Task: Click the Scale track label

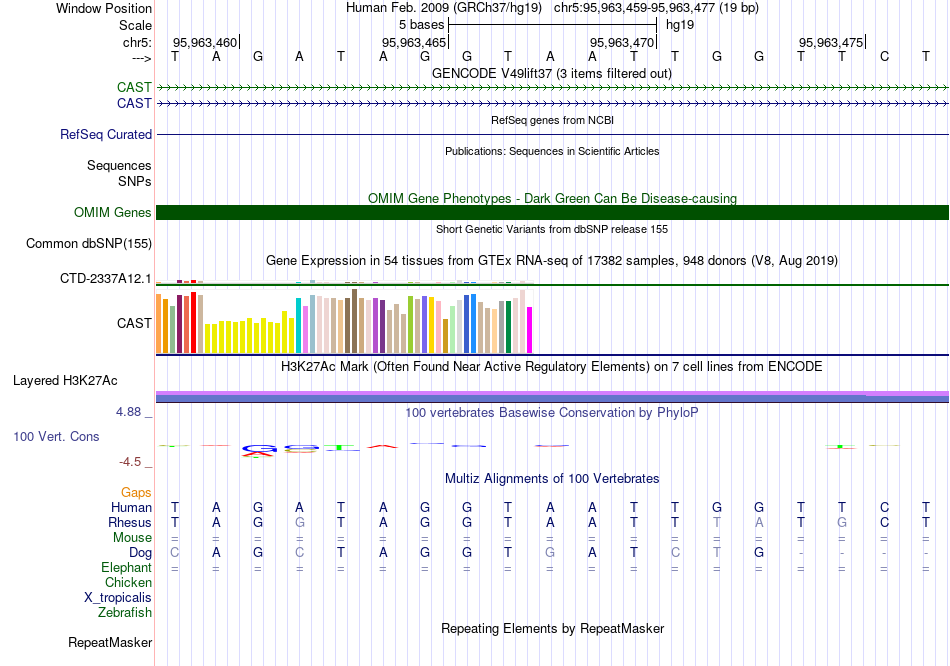Action: coord(135,25)
